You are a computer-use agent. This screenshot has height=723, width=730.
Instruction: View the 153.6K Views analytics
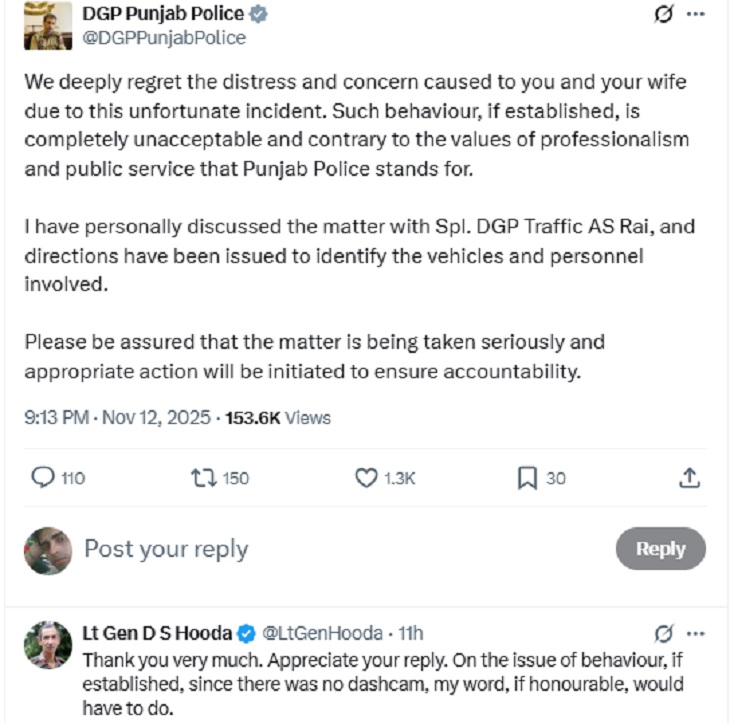[278, 418]
